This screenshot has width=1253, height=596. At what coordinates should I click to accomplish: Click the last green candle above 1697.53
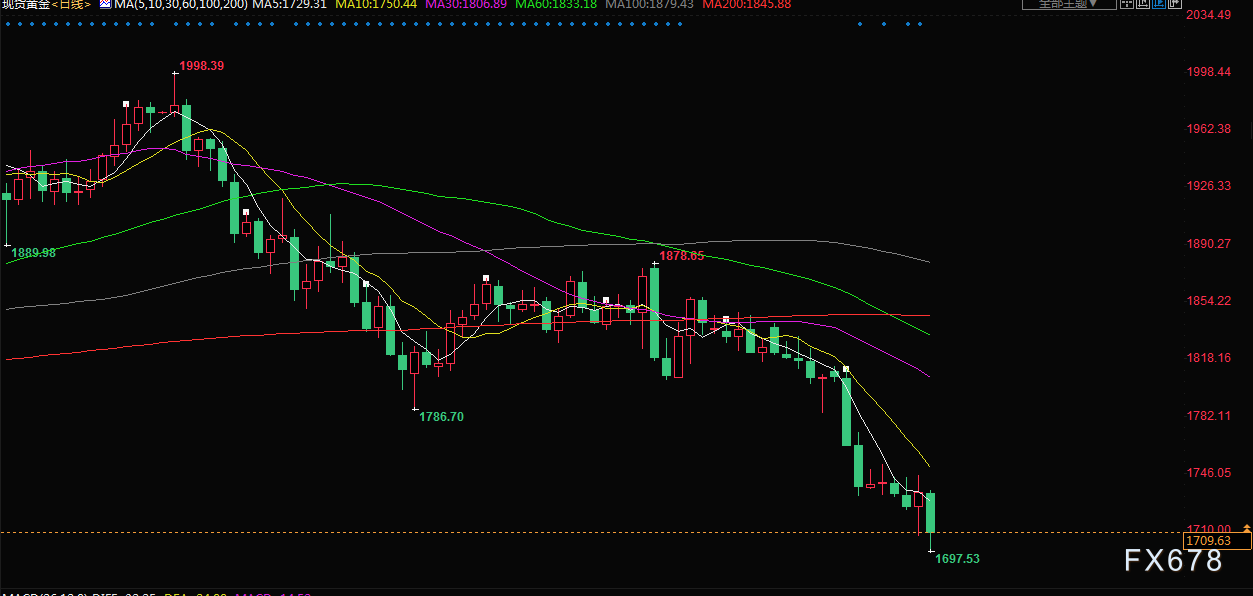tap(931, 512)
